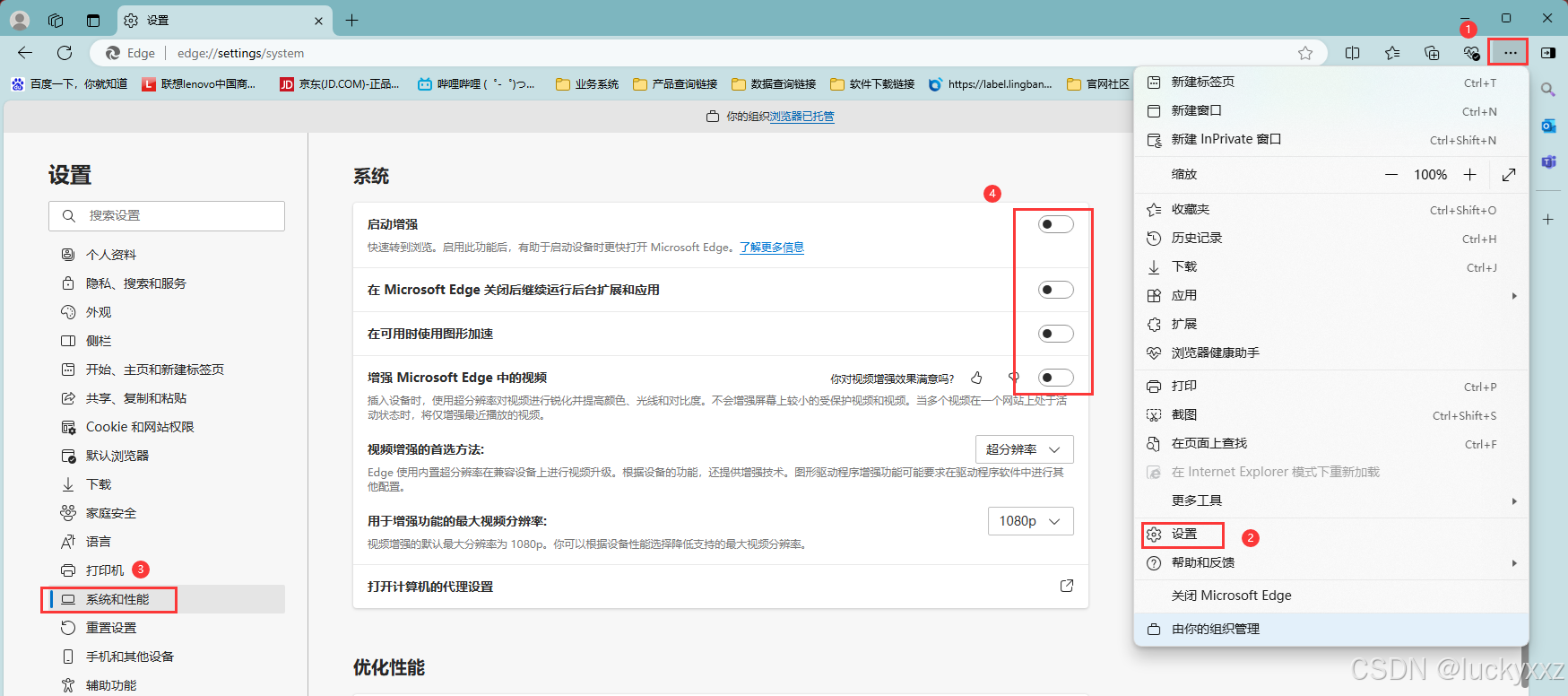Image resolution: width=1568 pixels, height=696 pixels.
Task: Open the 业务系统 bookmark folder
Action: pyautogui.click(x=587, y=84)
